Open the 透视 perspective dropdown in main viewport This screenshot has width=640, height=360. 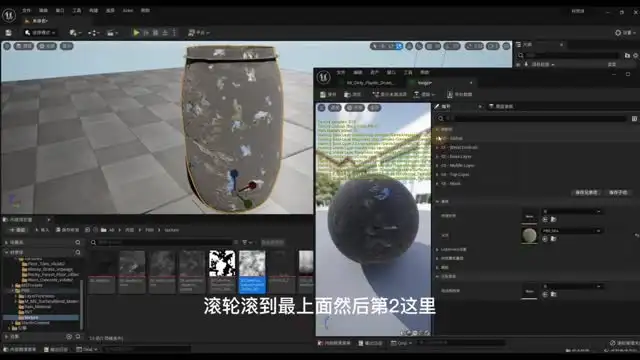pos(24,46)
